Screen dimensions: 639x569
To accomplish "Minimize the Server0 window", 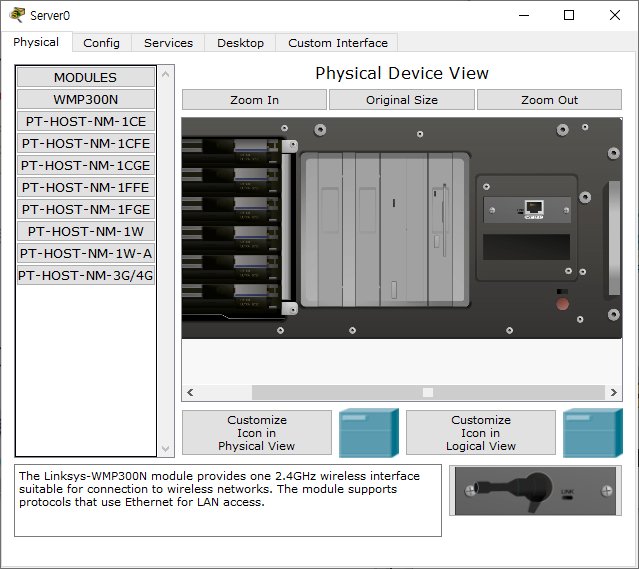I will [x=524, y=15].
